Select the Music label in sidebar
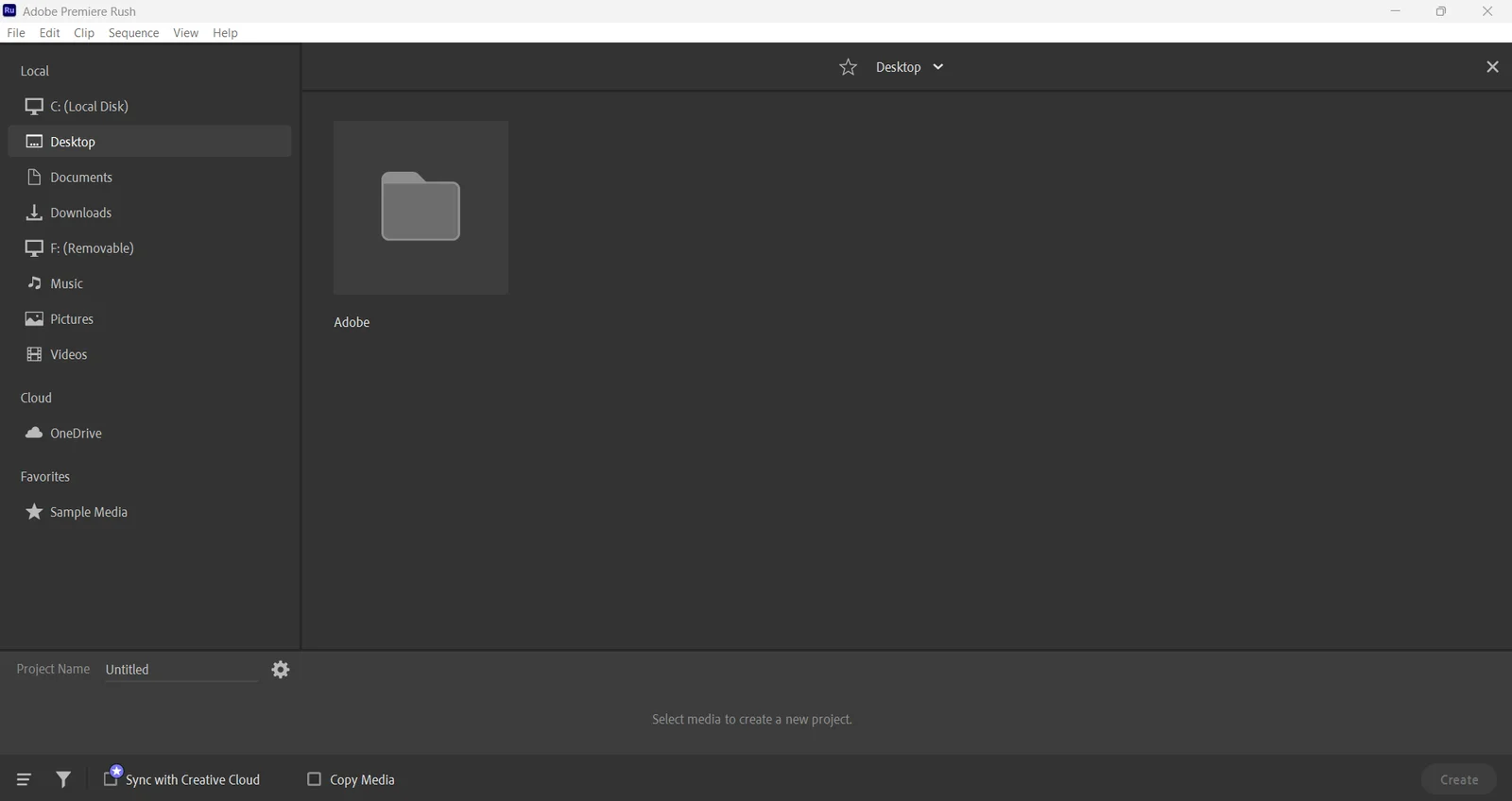1512x801 pixels. click(67, 283)
